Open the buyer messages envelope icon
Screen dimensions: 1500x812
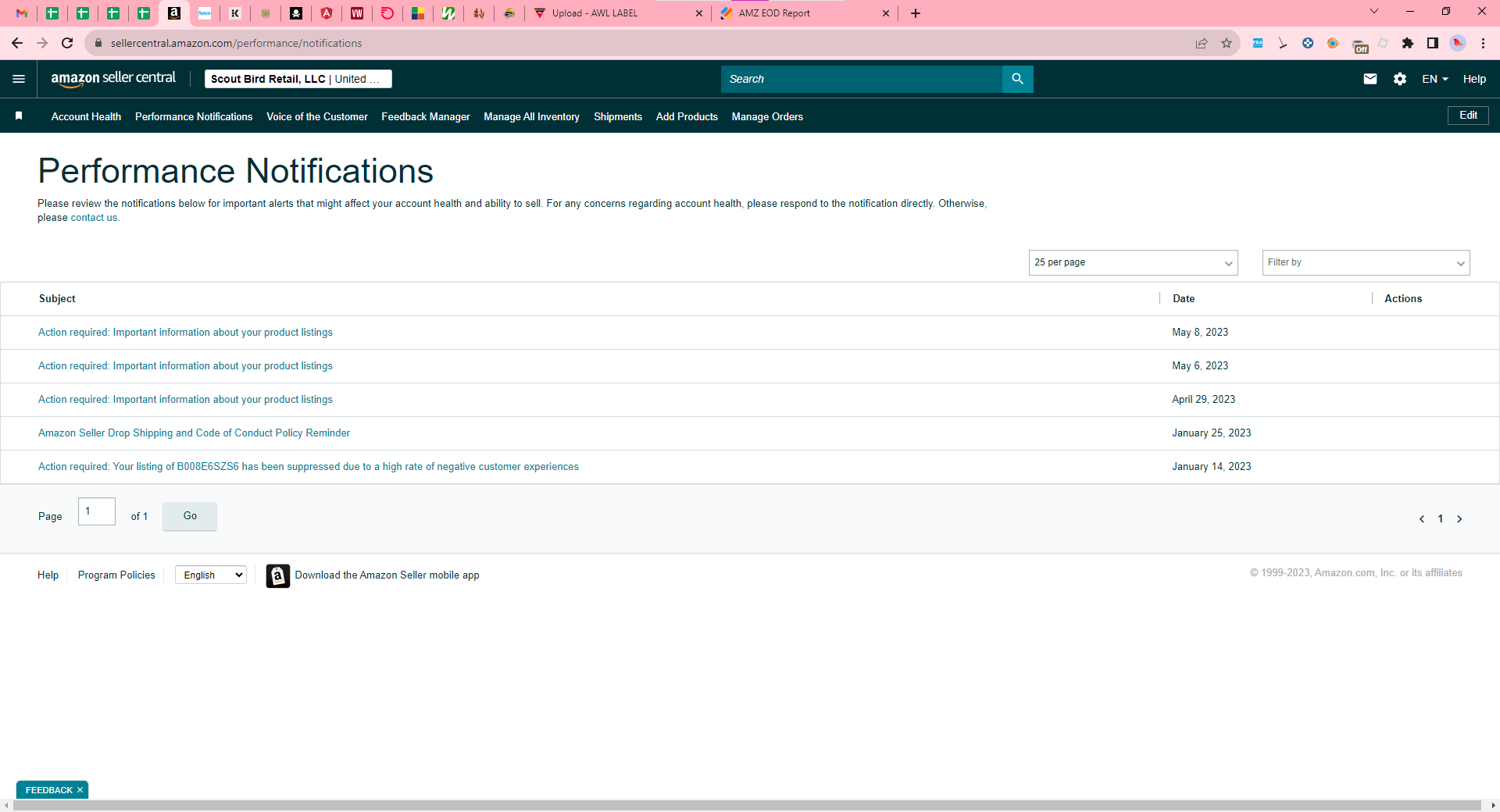pos(1370,79)
